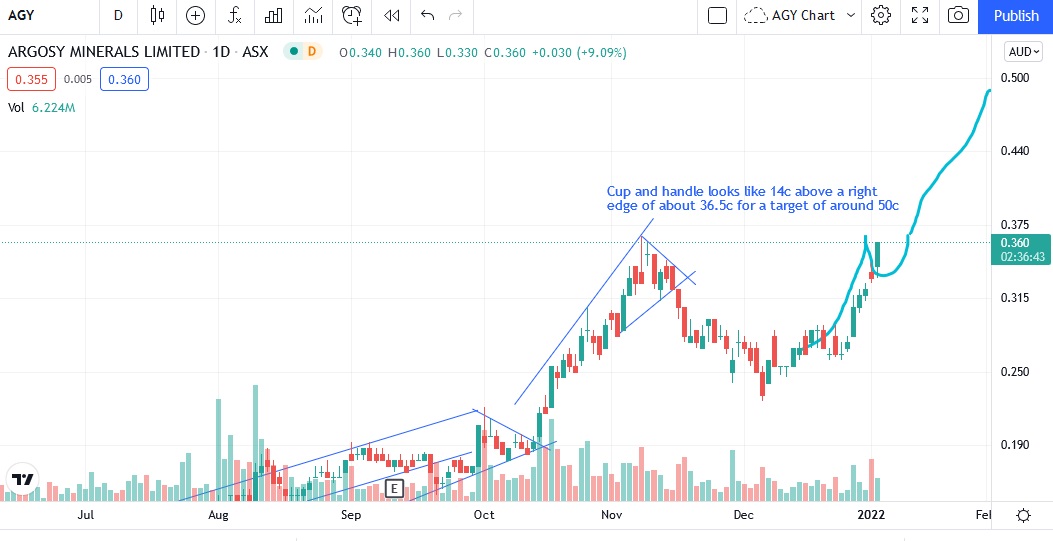Click the Nov label on time axis
Screen dimensions: 1053x541
pos(611,515)
